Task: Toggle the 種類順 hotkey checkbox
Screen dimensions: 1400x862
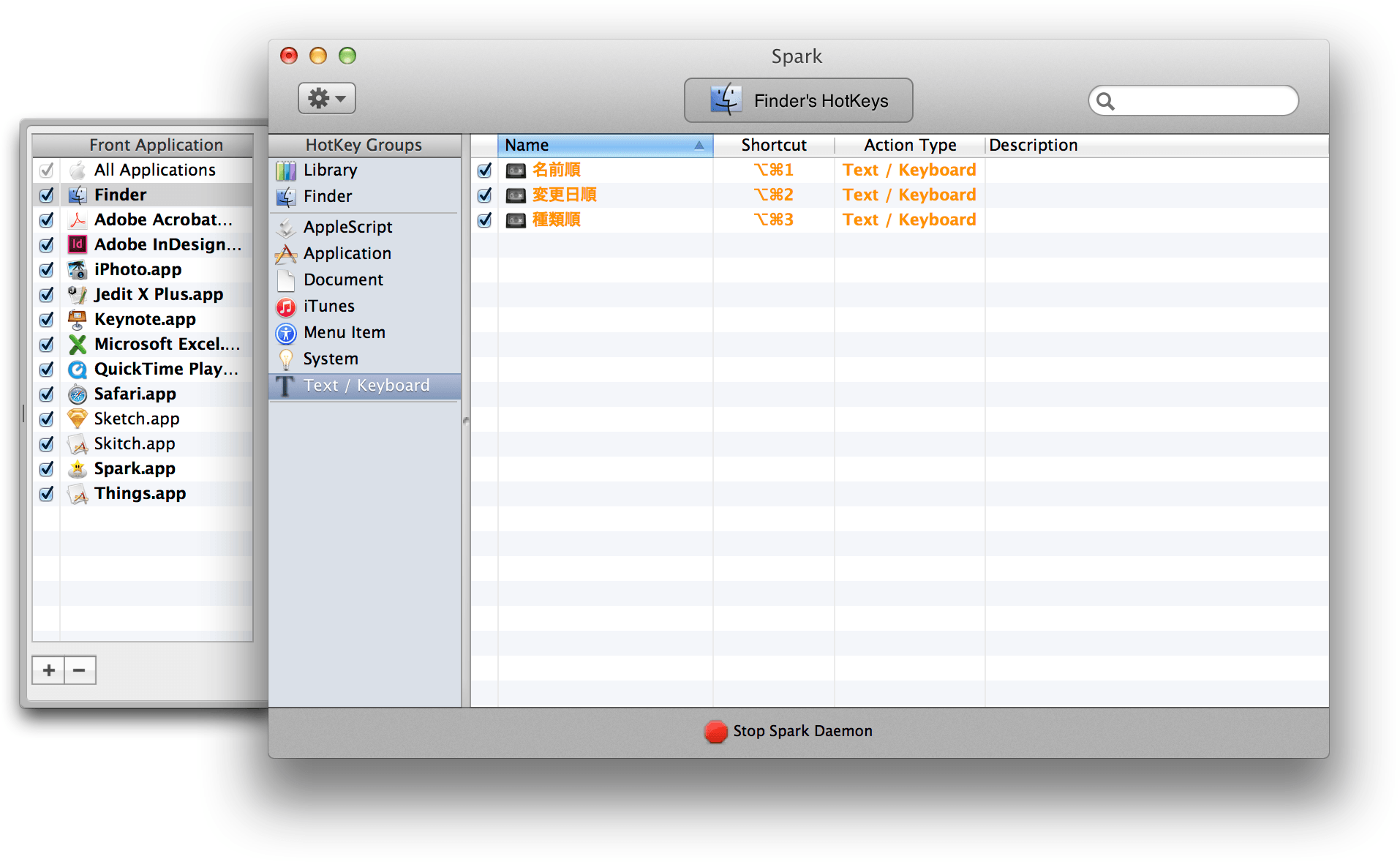Action: point(484,220)
